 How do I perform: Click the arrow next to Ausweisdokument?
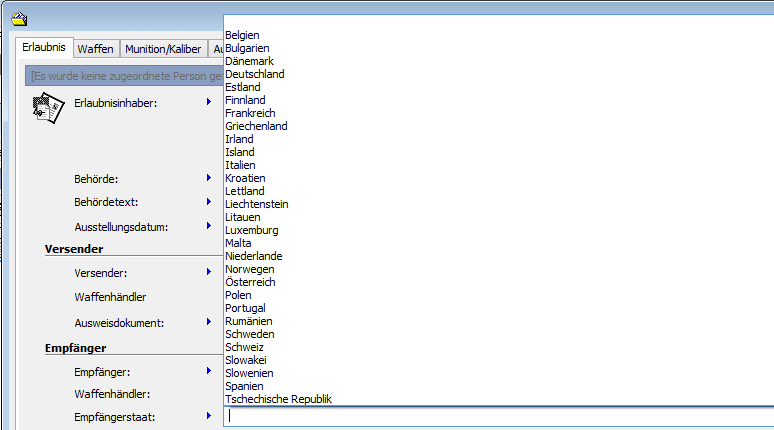pyautogui.click(x=209, y=322)
